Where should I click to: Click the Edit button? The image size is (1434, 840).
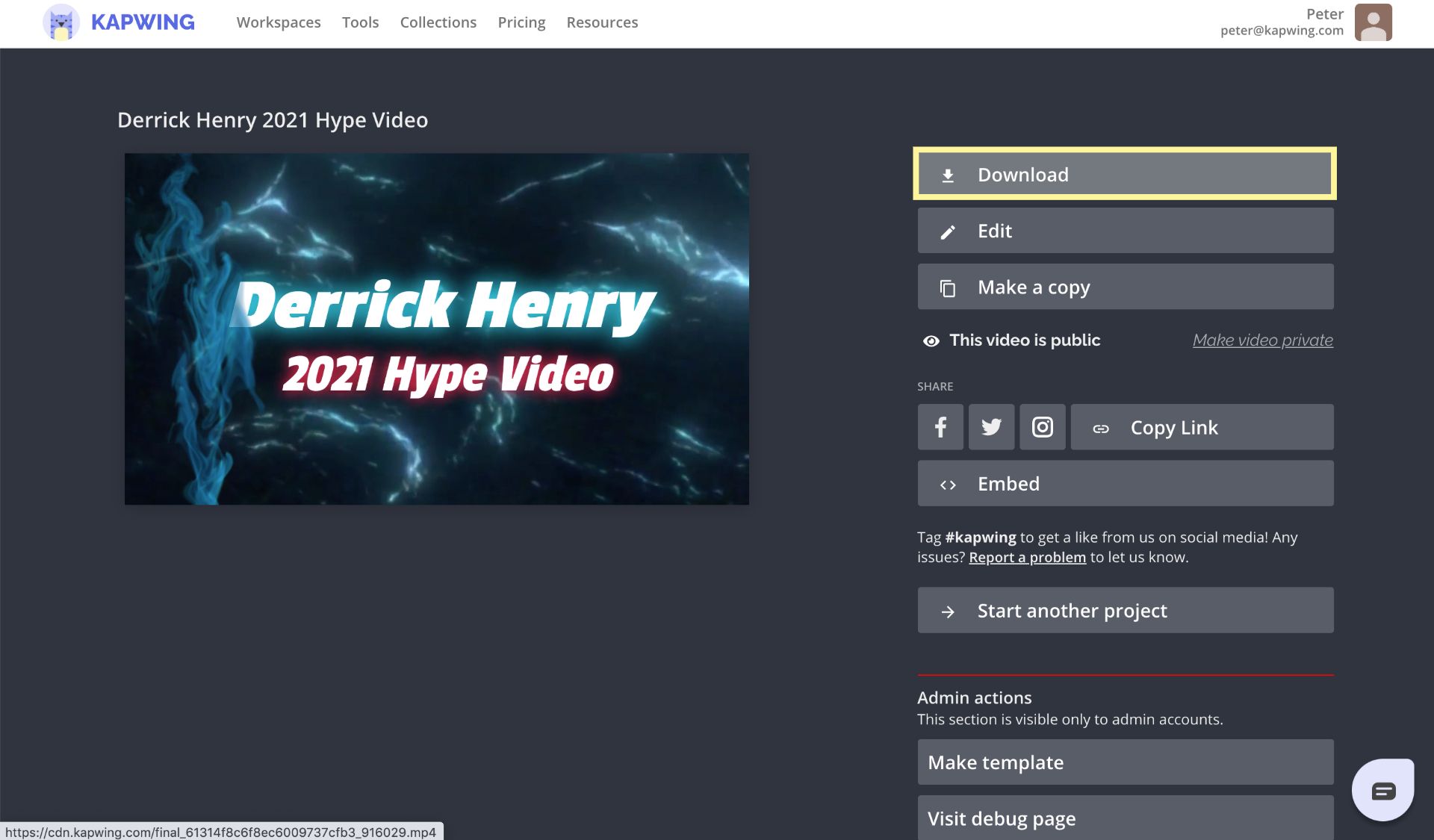pos(1125,231)
